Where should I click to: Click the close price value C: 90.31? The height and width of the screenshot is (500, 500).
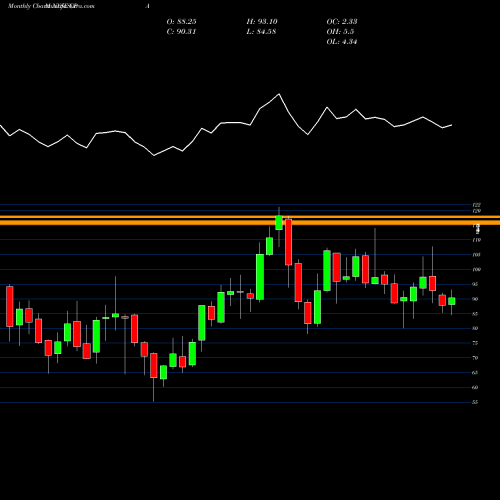(181, 32)
